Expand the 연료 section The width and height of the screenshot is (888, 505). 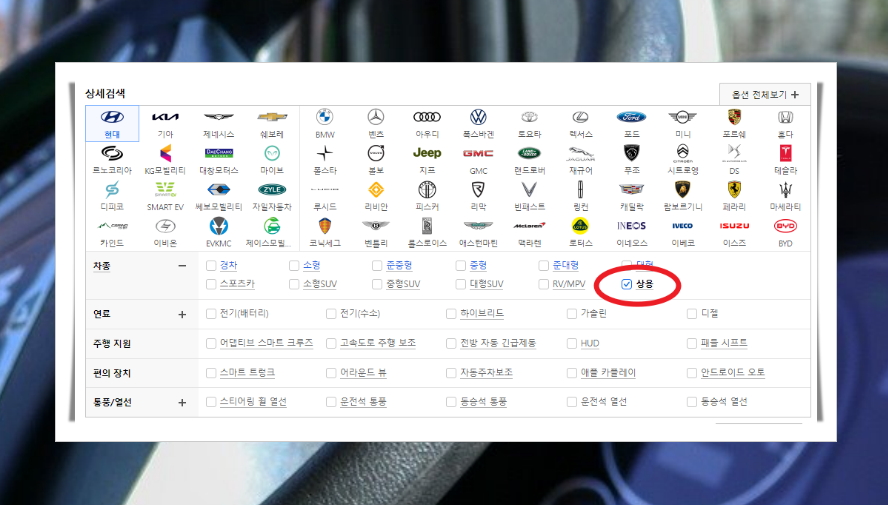182,314
